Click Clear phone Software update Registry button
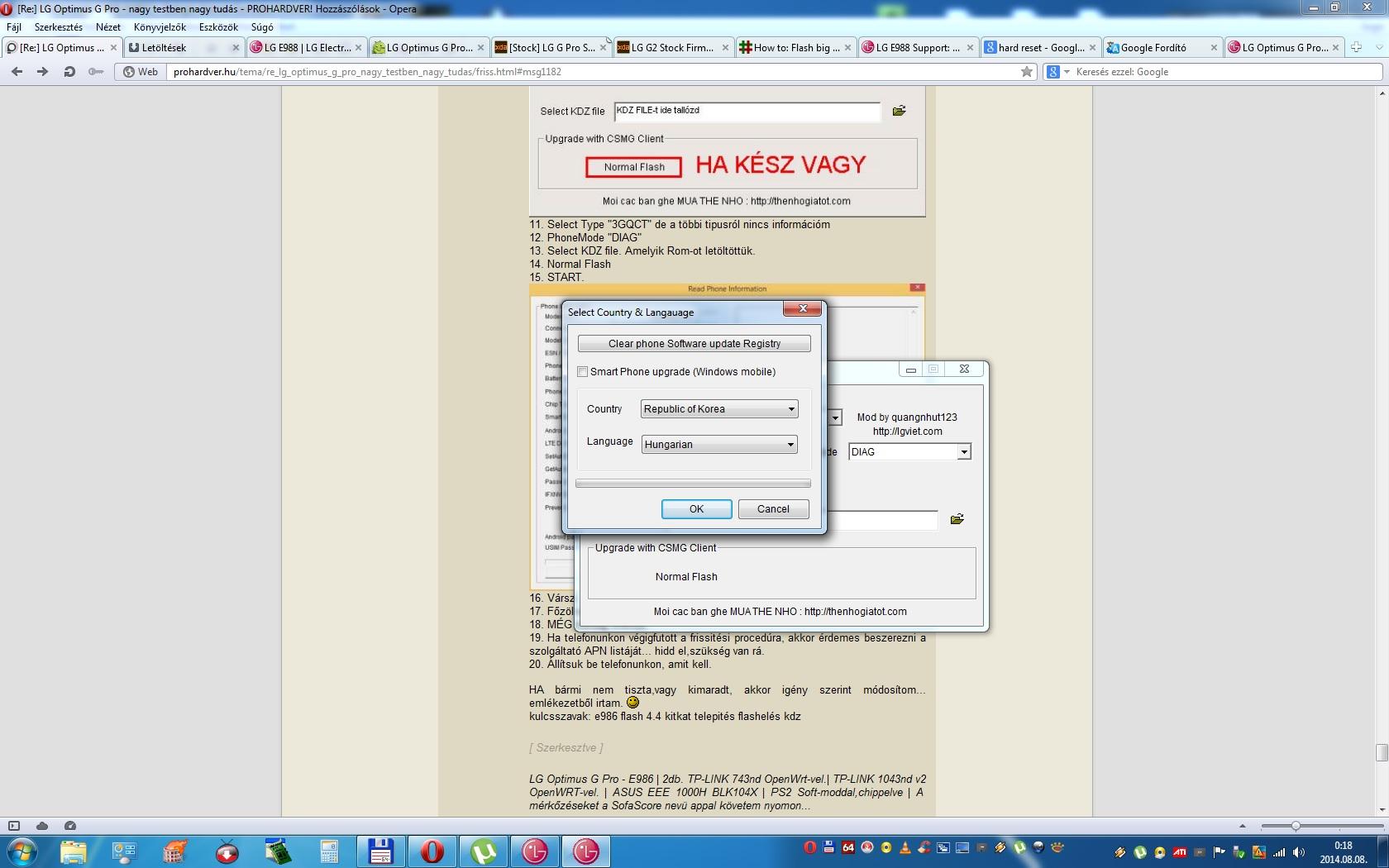Screen dimensions: 1389x868 694,344
